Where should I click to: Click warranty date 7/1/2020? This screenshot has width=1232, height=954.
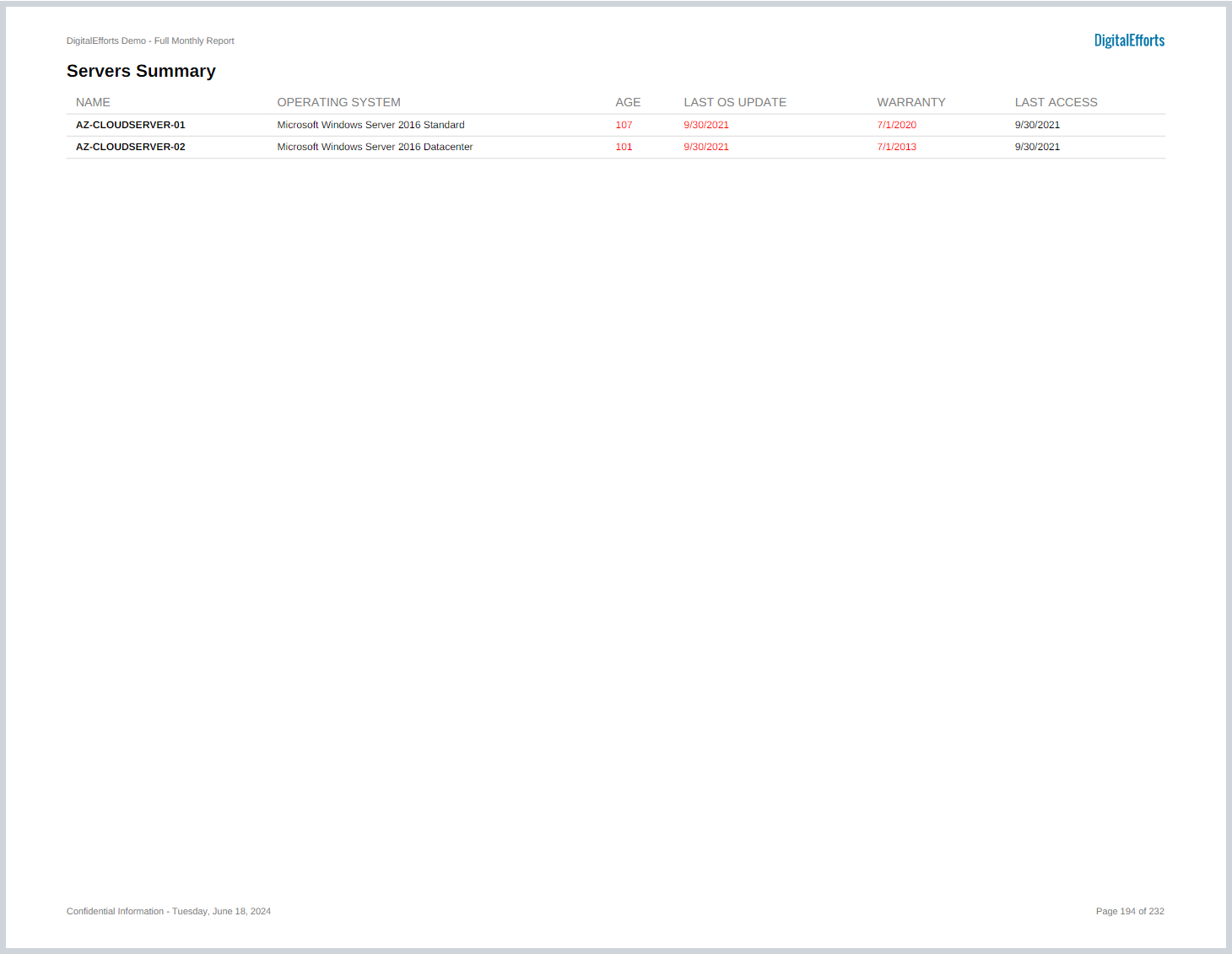point(896,125)
